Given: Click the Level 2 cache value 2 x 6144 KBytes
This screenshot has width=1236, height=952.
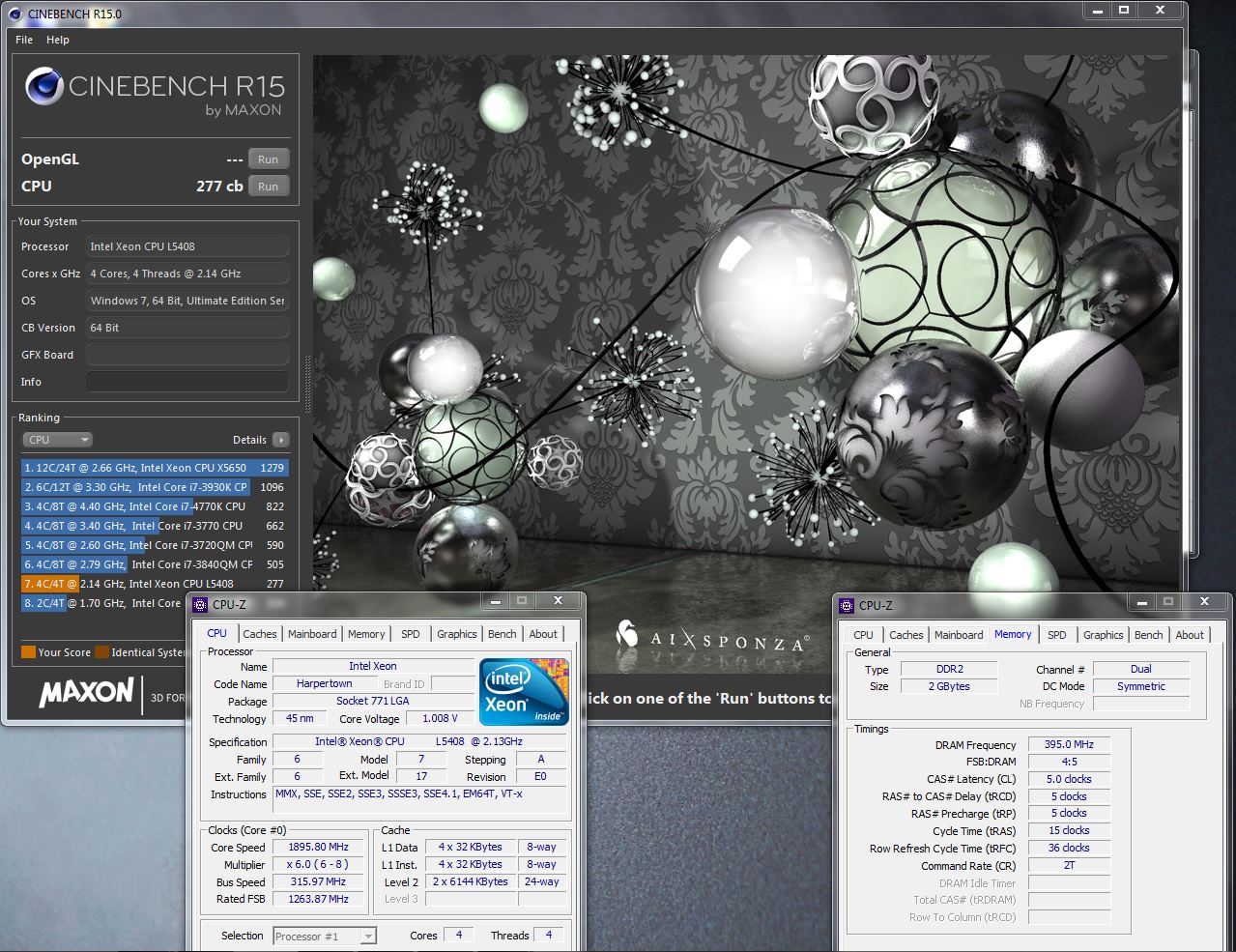Looking at the screenshot, I should (x=471, y=881).
